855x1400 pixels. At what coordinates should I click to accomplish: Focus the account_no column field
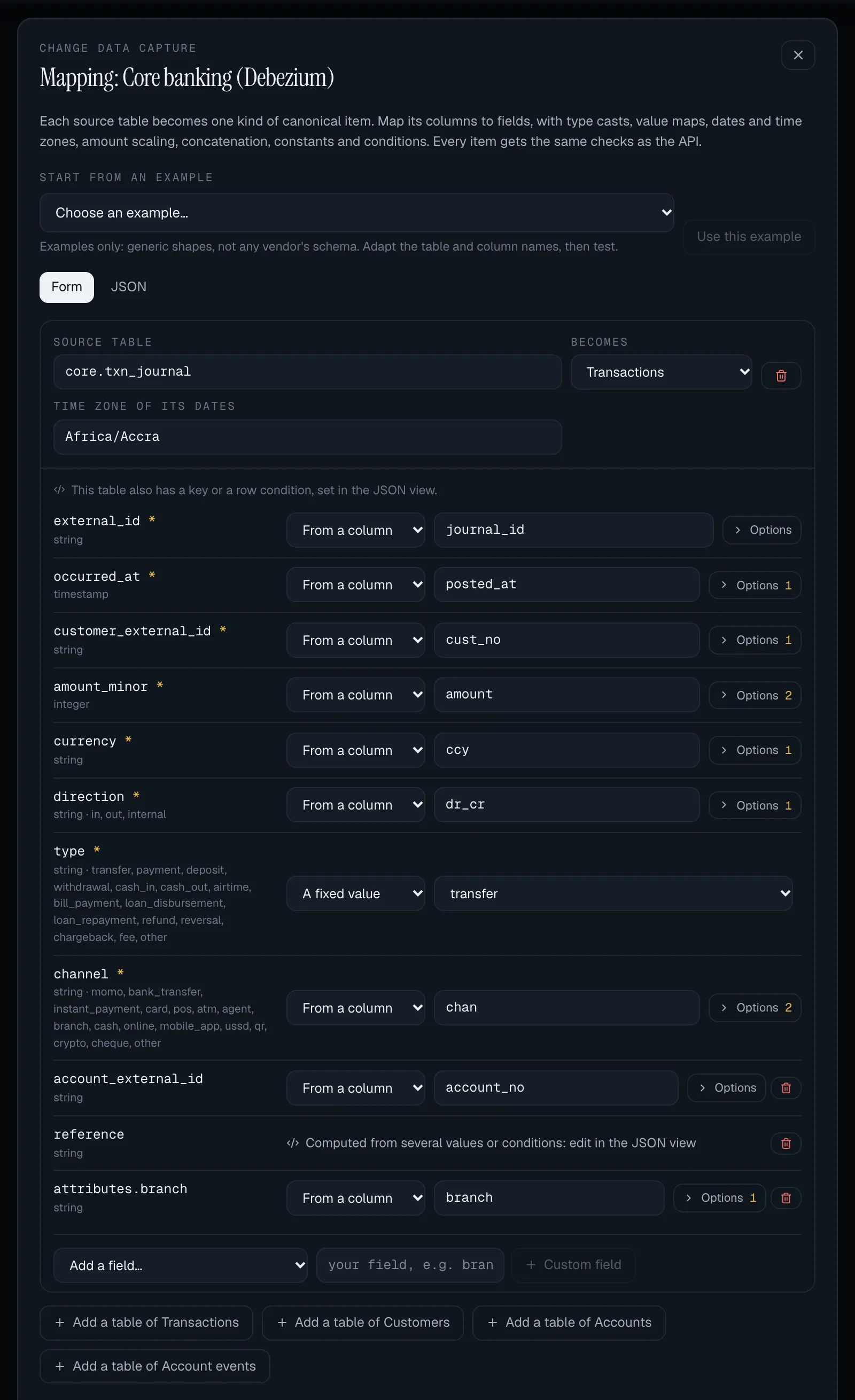pos(556,1087)
